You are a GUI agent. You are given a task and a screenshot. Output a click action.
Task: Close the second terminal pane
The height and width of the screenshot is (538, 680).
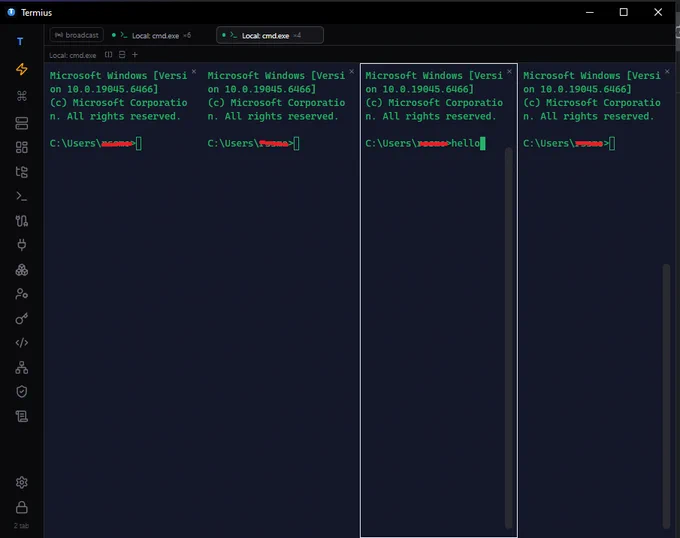[352, 72]
